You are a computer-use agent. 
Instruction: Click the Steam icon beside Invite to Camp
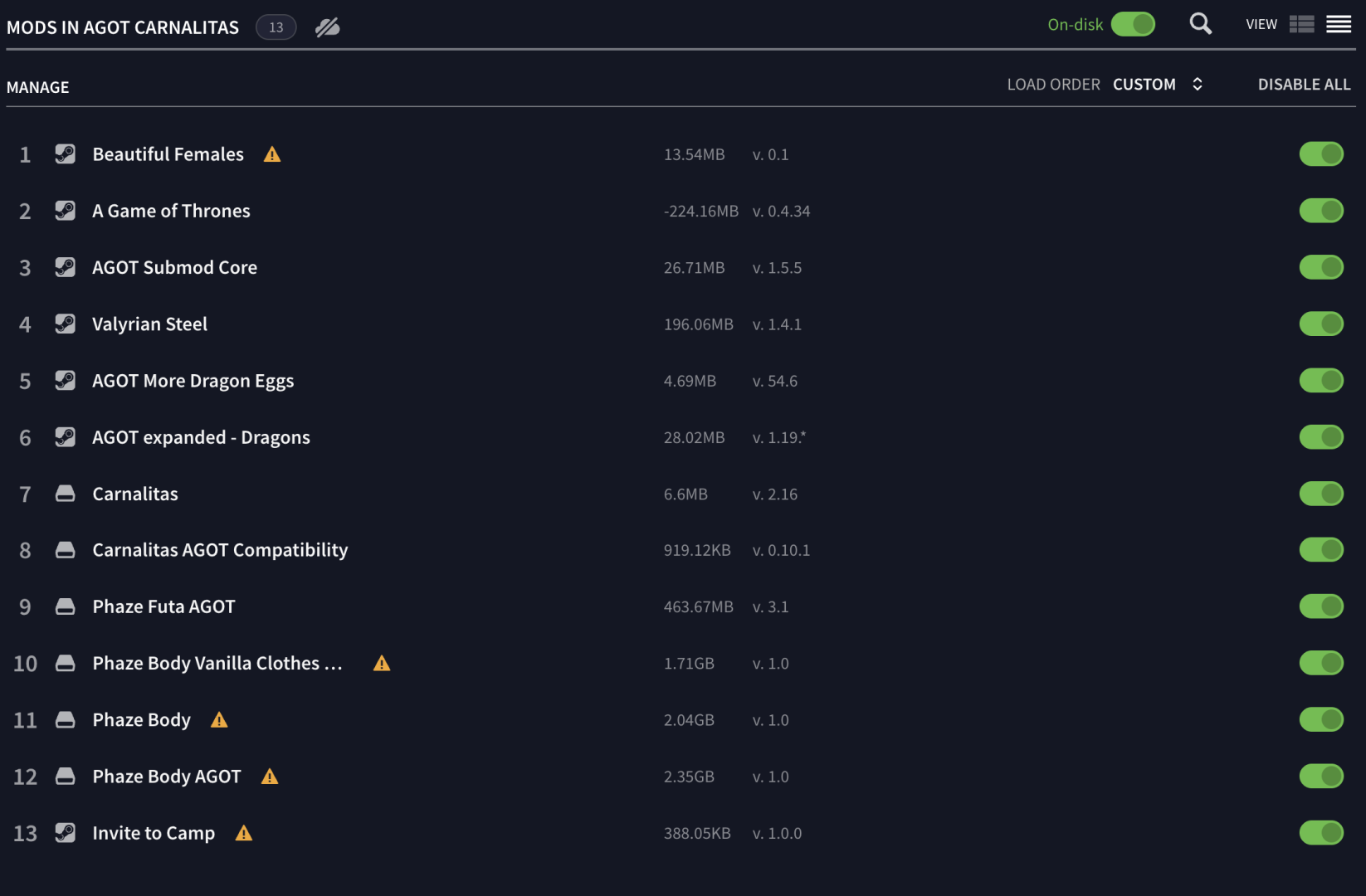[x=65, y=833]
